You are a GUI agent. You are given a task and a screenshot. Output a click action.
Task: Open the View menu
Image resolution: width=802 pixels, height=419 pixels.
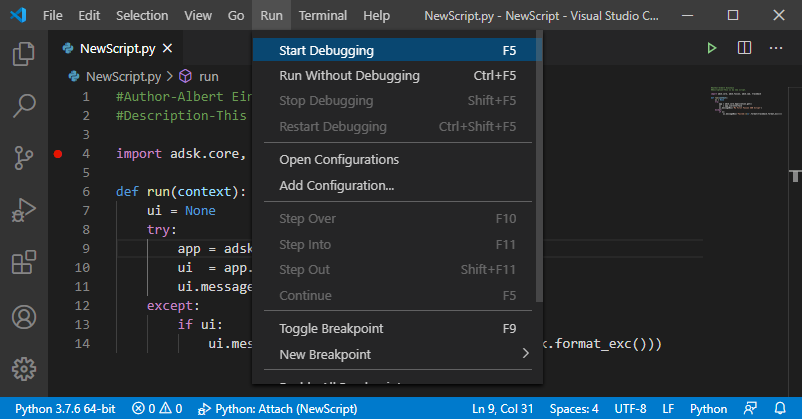click(198, 15)
